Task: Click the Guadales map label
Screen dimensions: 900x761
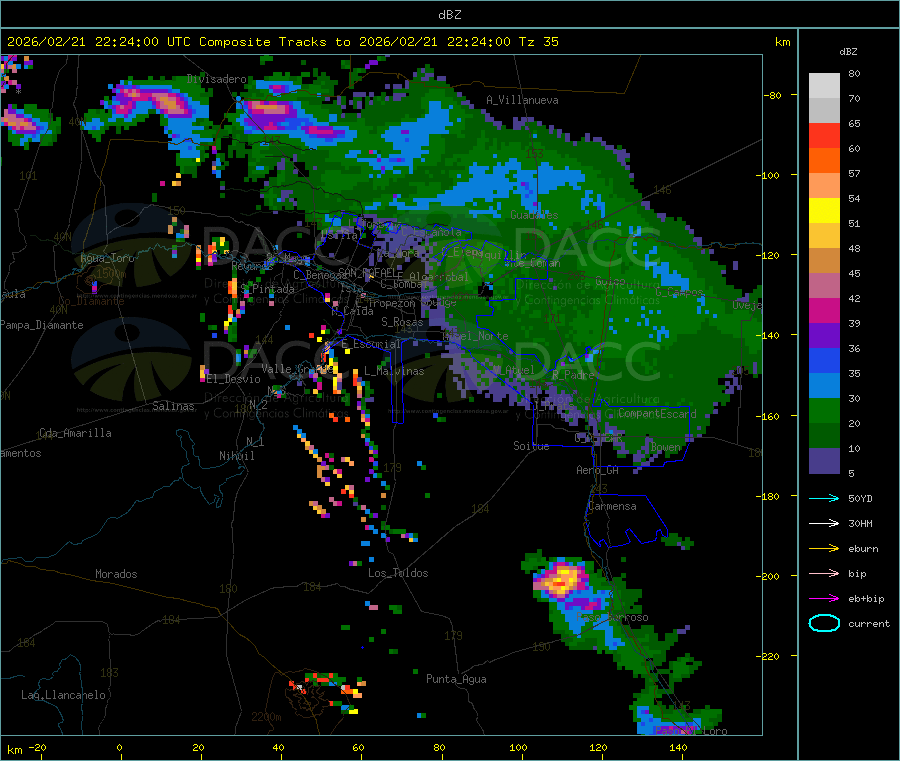Action: [x=534, y=215]
